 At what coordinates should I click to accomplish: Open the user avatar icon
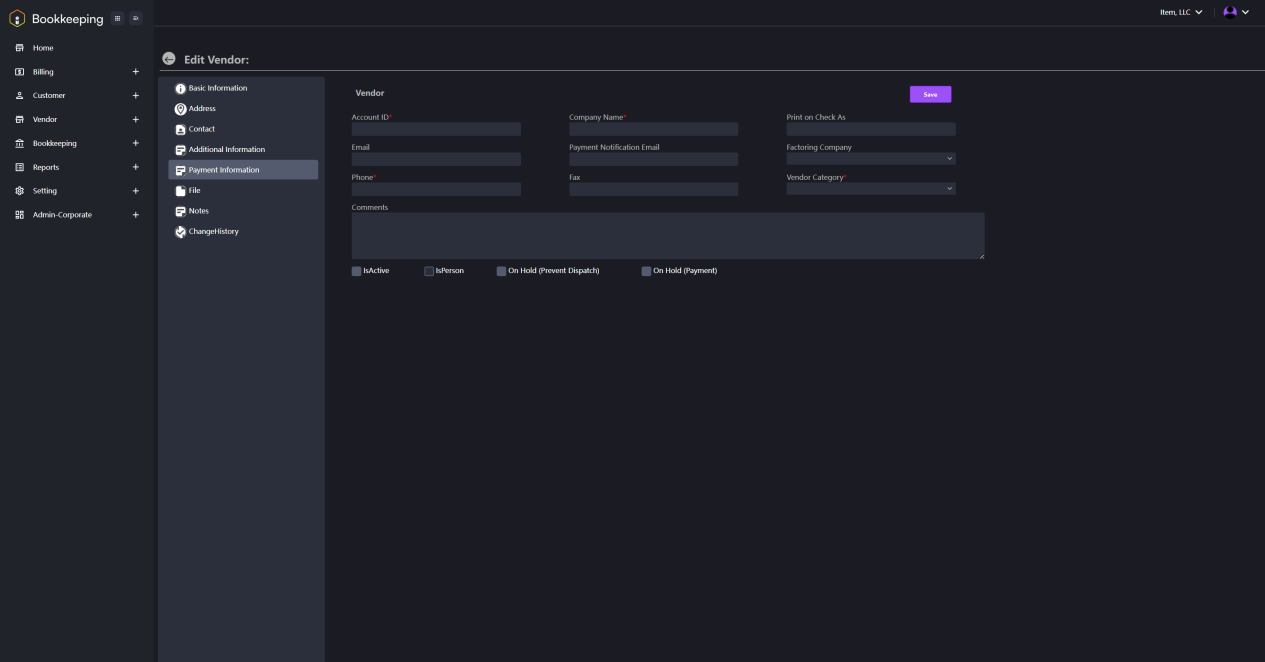1230,12
